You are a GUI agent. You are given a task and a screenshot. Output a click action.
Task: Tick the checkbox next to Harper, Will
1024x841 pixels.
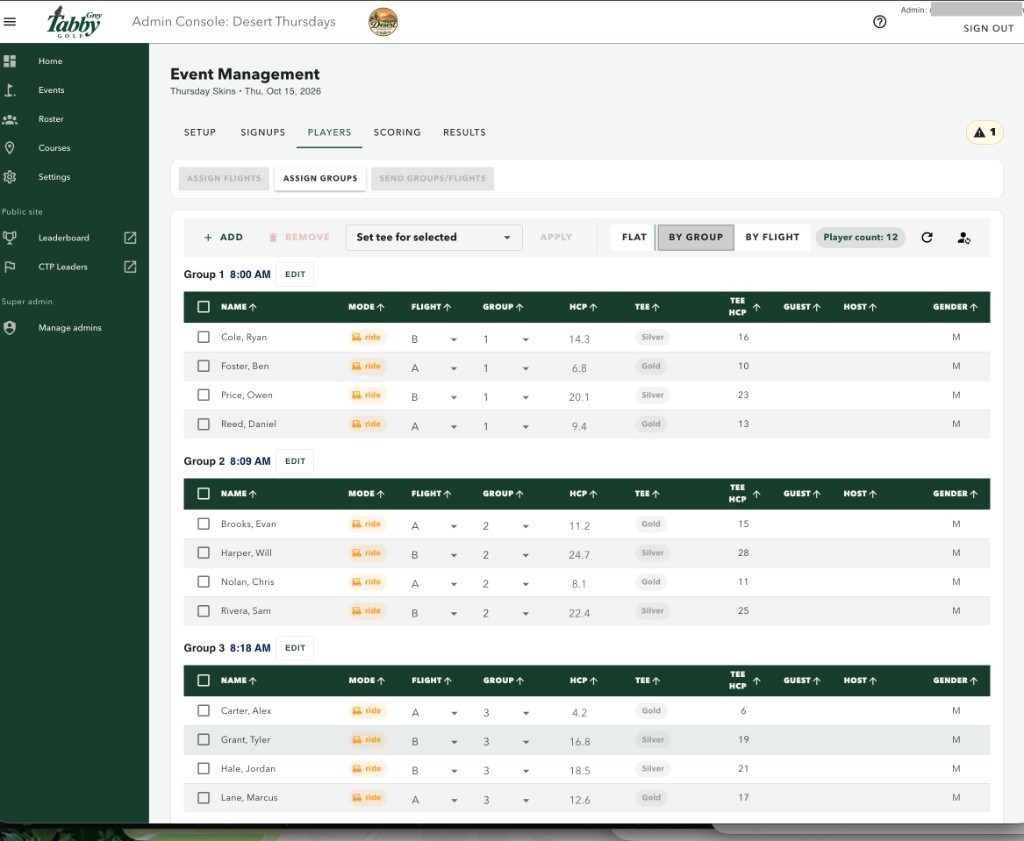204,553
